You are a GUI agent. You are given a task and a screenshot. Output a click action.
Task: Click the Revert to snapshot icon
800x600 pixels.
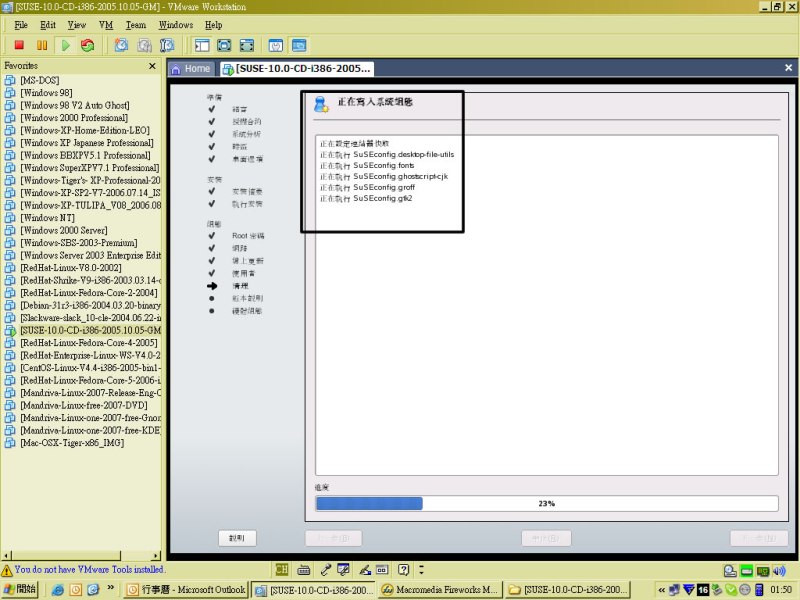[144, 45]
